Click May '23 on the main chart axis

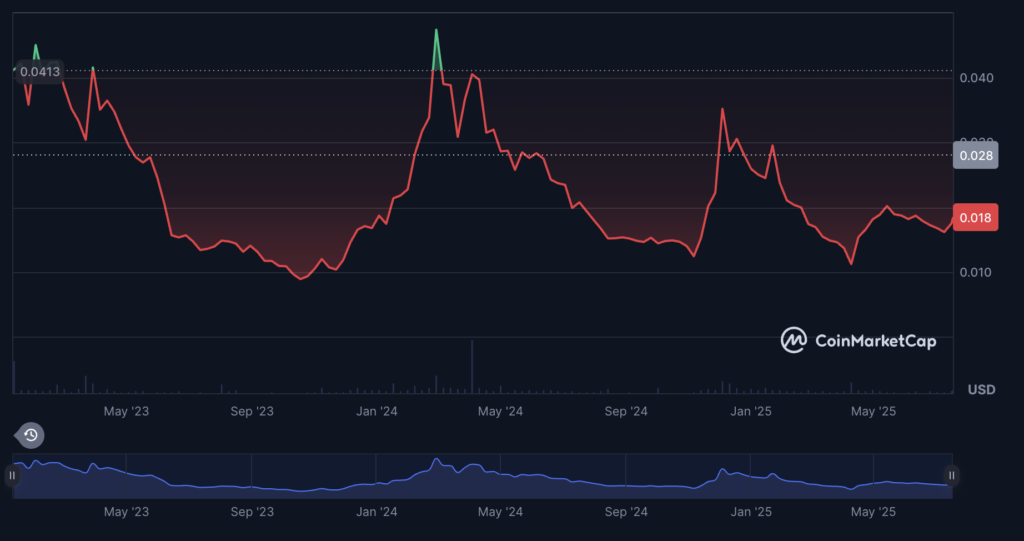[127, 411]
